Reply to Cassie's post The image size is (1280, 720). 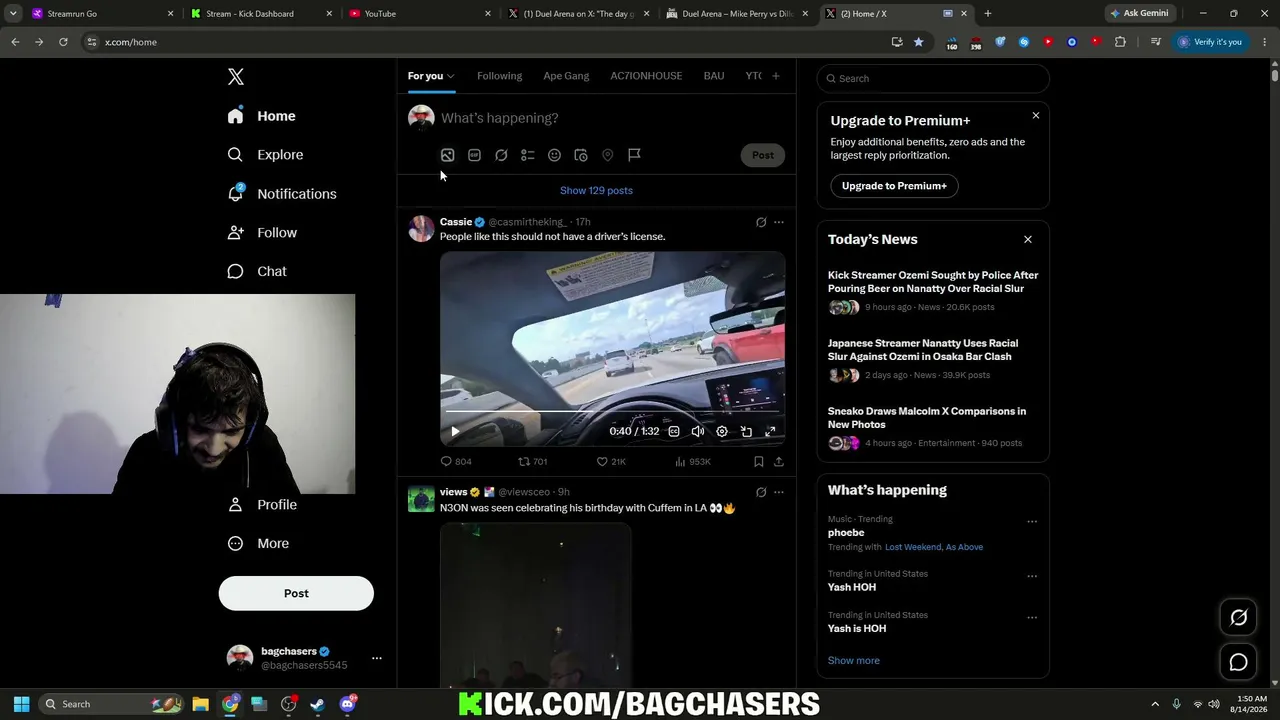click(456, 462)
